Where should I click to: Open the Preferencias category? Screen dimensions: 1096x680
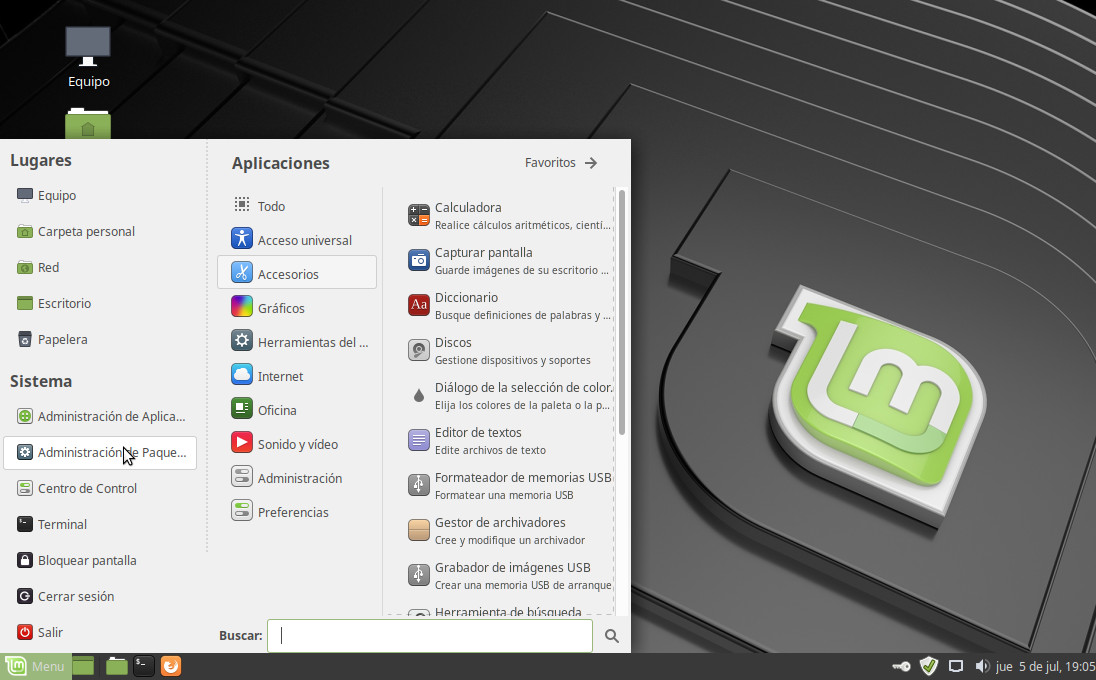tap(293, 512)
